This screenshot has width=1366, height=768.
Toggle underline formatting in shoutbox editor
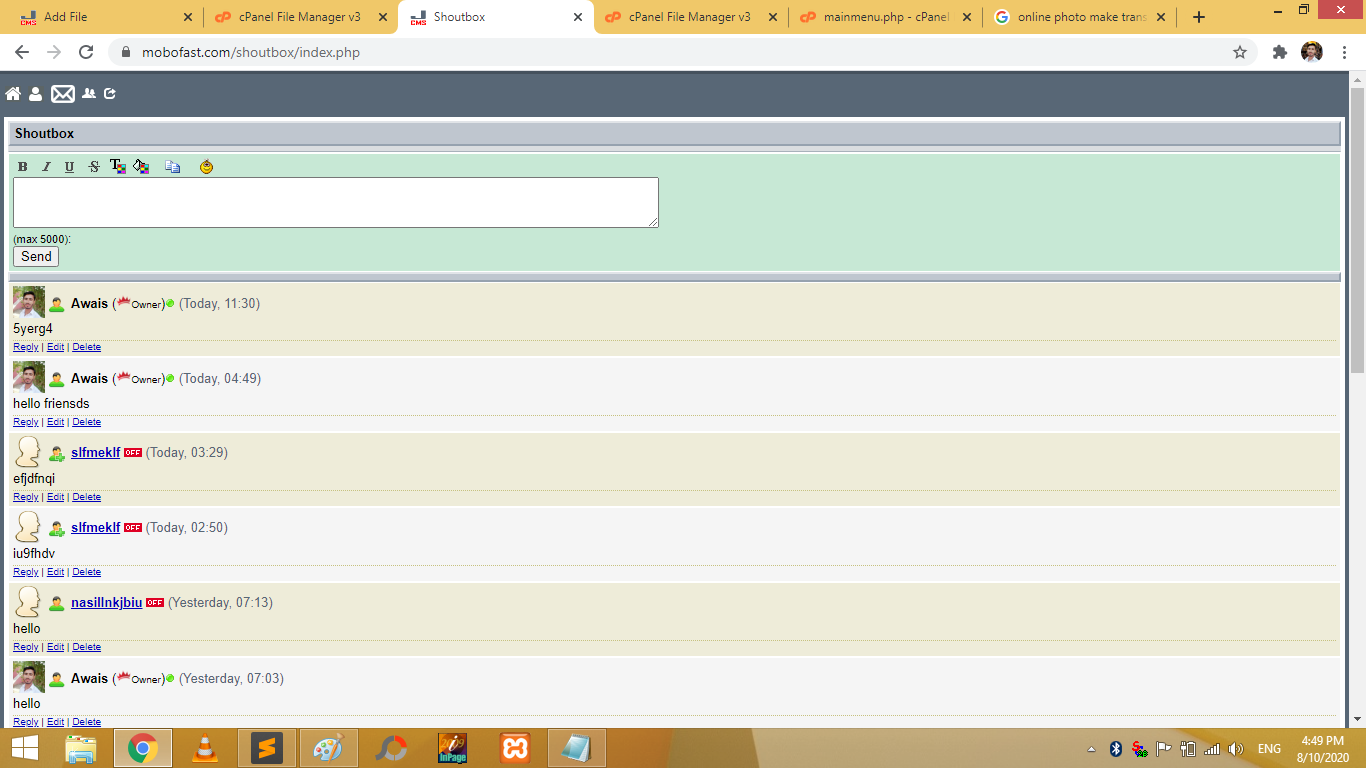coord(69,167)
